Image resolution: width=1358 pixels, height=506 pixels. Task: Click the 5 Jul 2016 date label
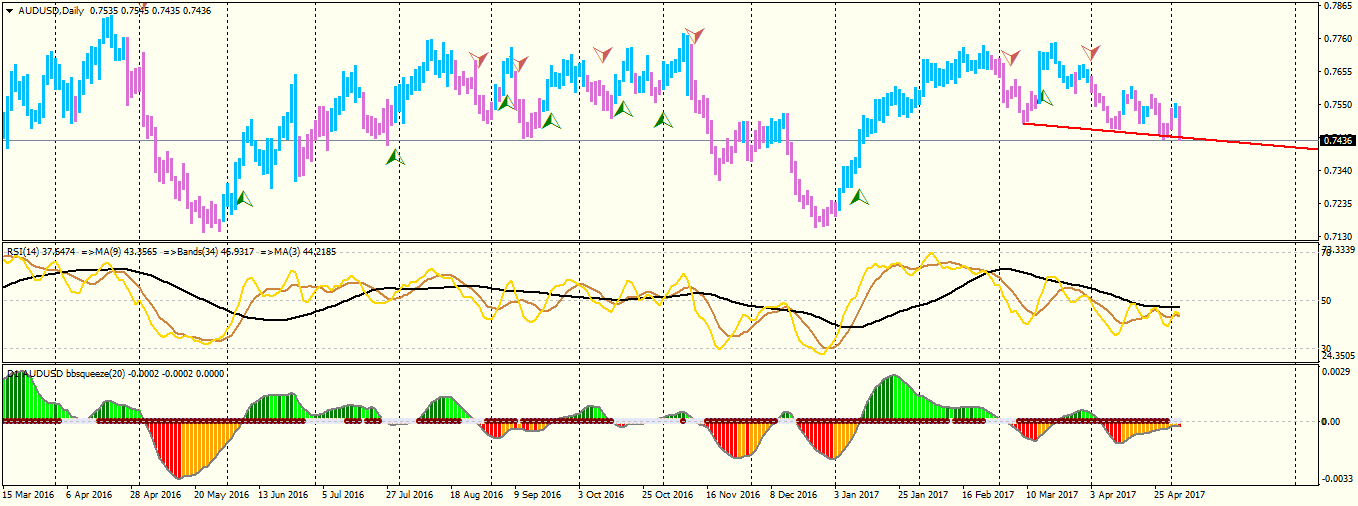(x=345, y=495)
